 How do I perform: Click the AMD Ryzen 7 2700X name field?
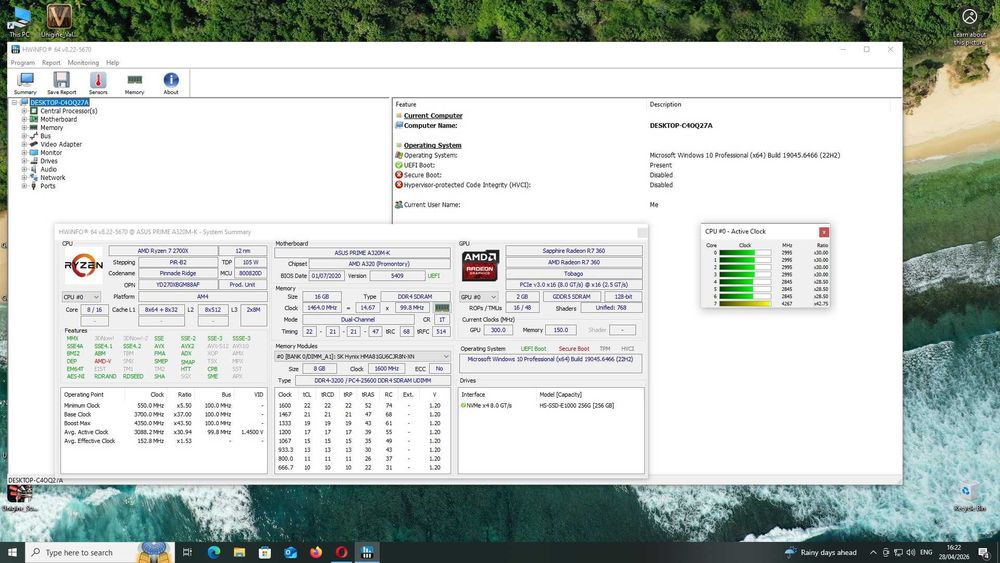163,251
